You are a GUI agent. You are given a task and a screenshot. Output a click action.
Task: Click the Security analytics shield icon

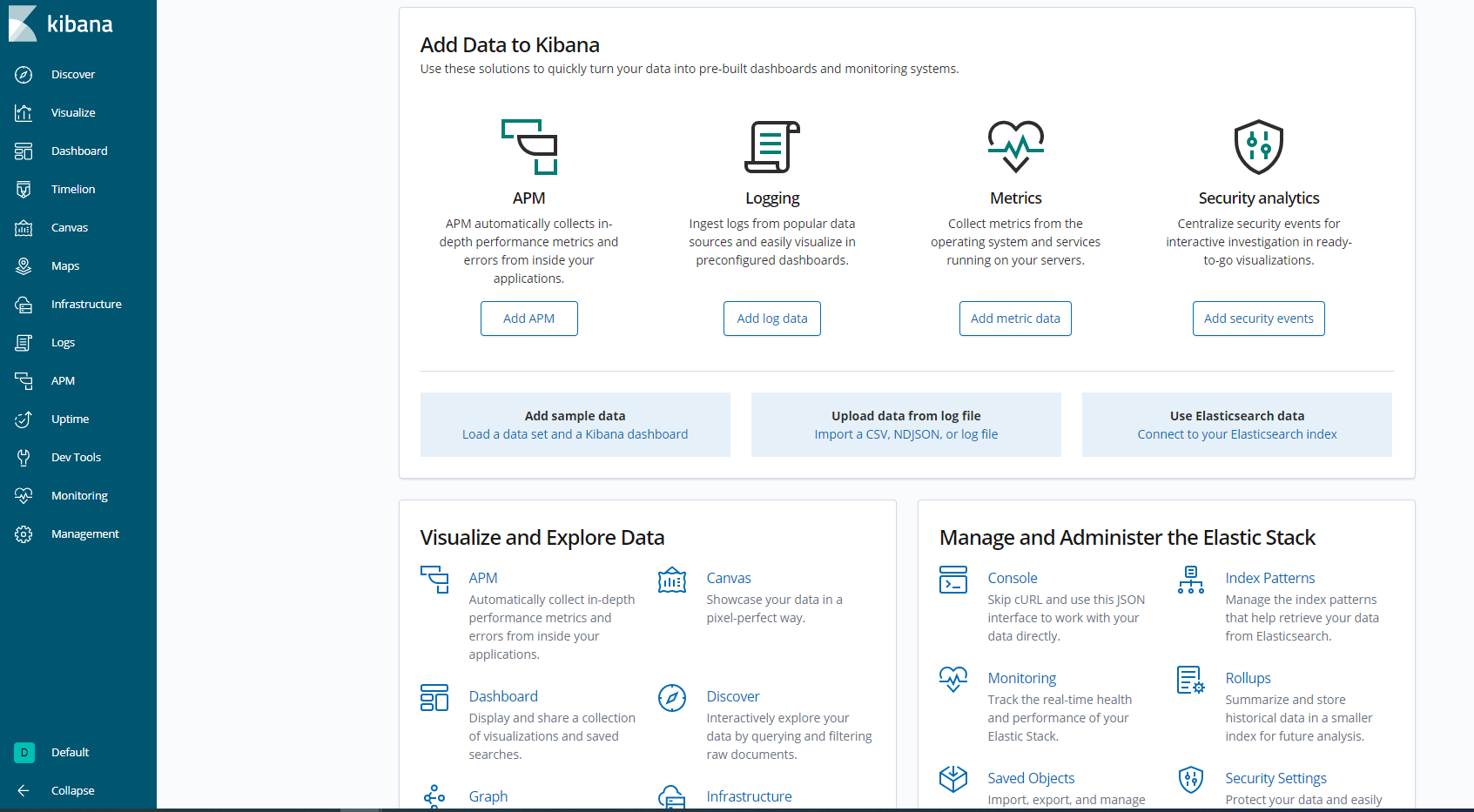pos(1259,147)
